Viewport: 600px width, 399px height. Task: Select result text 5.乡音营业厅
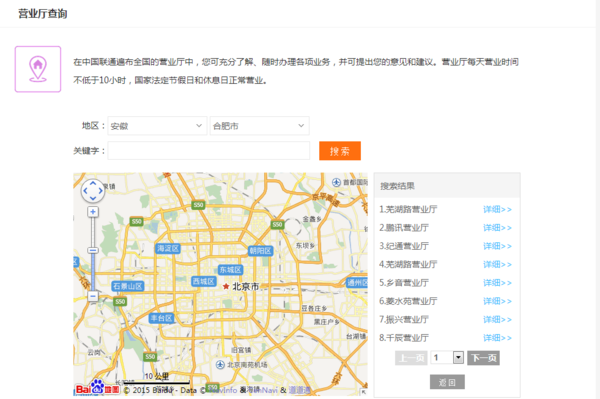click(x=404, y=283)
